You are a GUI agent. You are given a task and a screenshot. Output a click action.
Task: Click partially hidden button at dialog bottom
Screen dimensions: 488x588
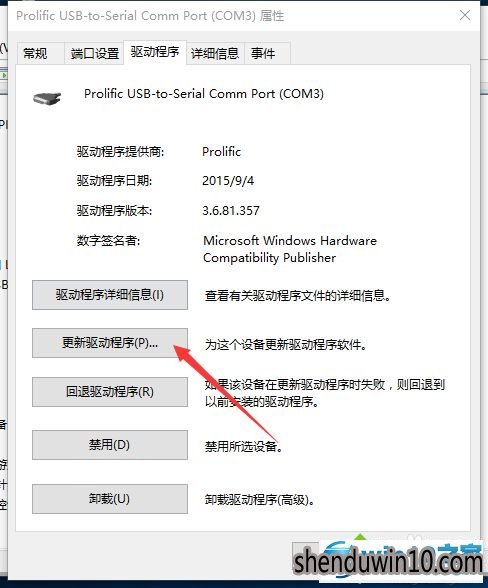(305, 556)
